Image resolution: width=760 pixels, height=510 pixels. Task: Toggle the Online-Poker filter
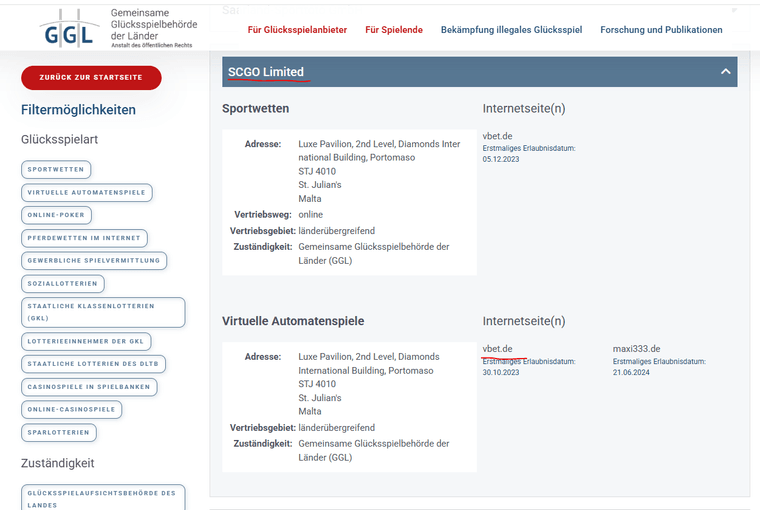click(x=57, y=215)
